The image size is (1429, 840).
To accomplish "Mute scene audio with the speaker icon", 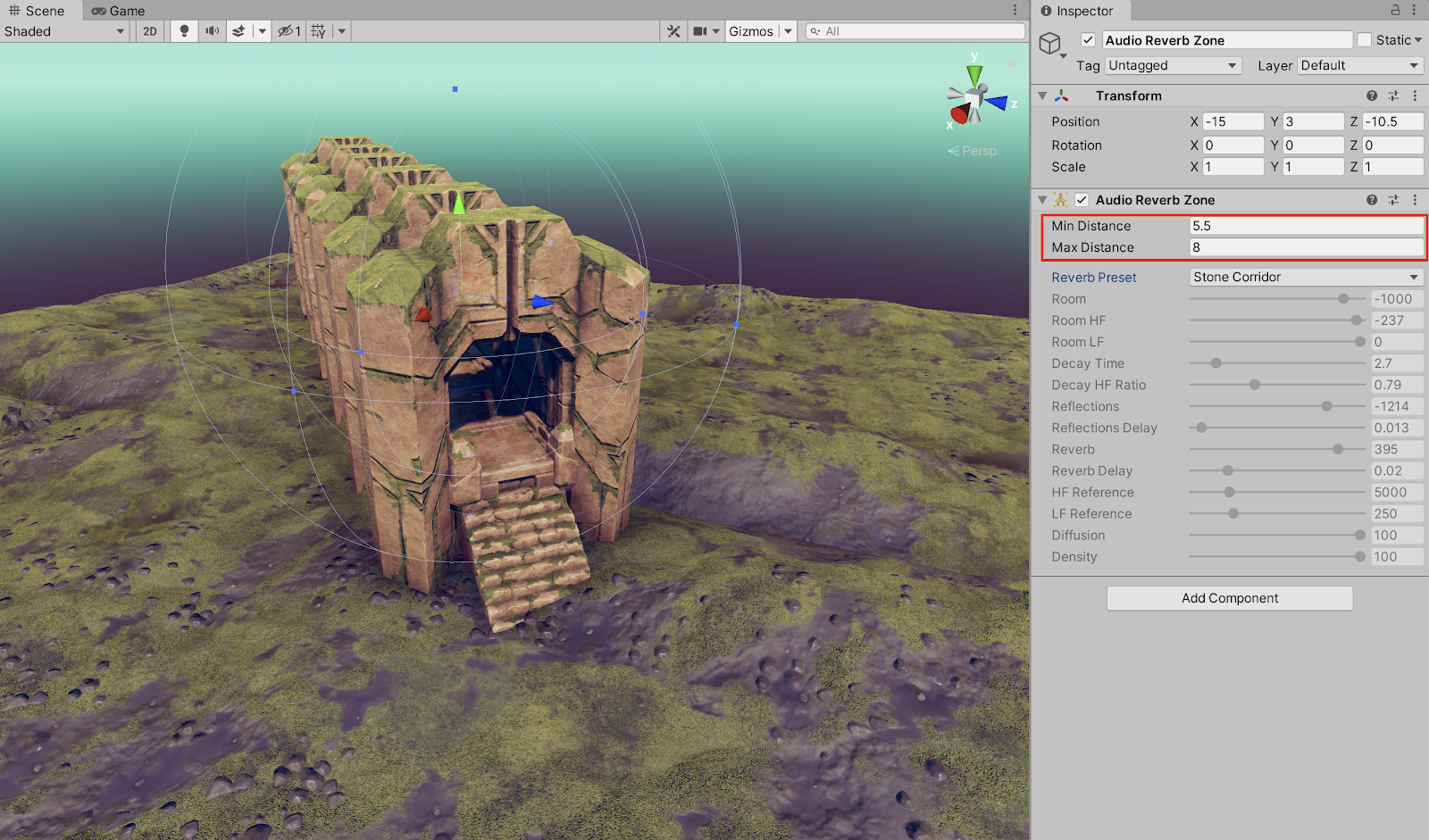I will click(212, 31).
